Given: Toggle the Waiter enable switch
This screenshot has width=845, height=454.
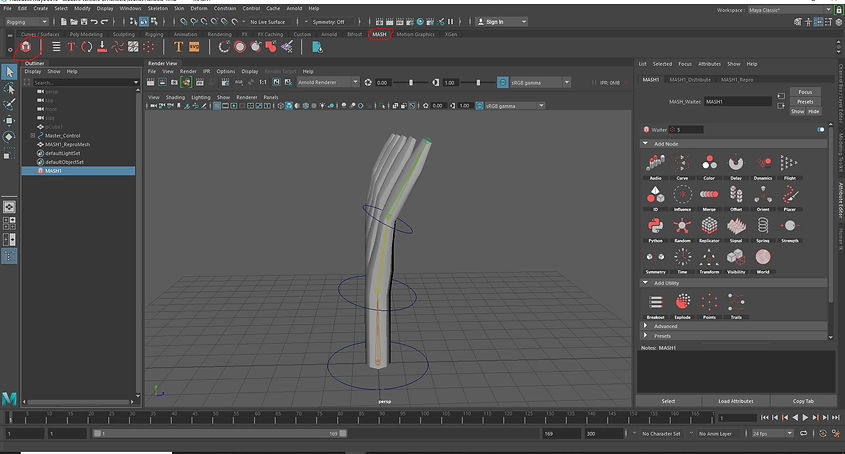Looking at the screenshot, I should (820, 129).
